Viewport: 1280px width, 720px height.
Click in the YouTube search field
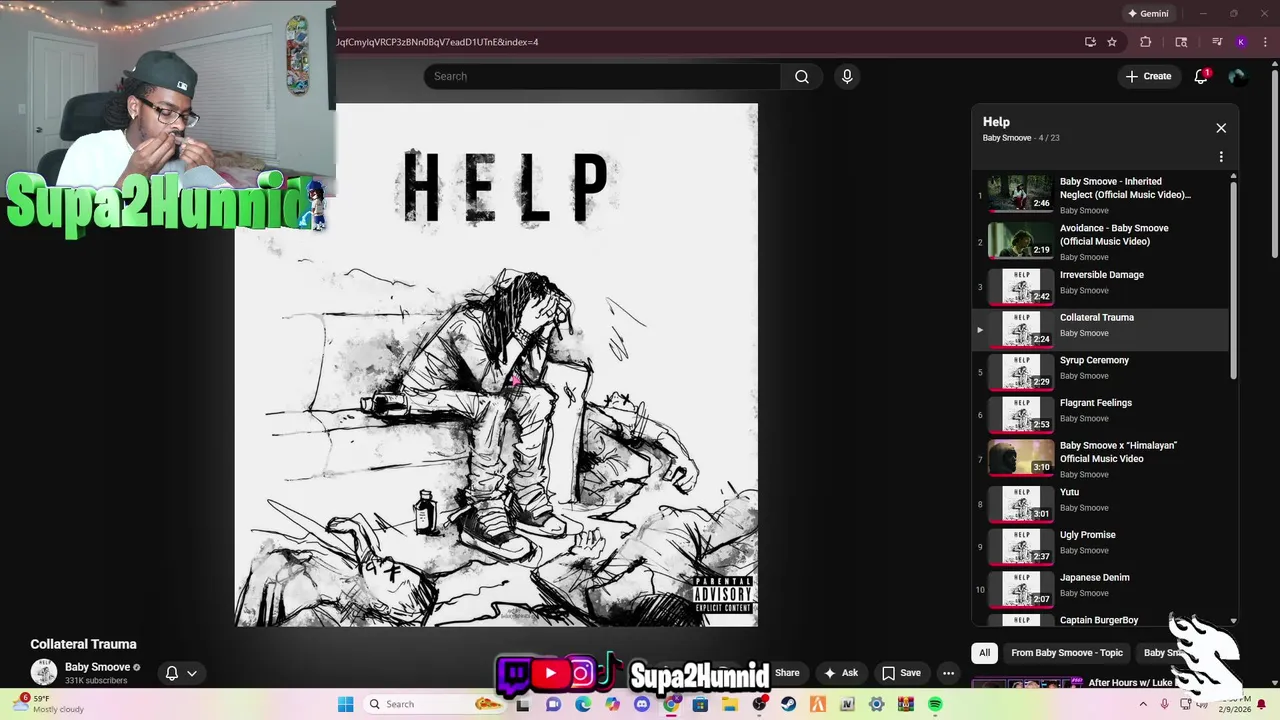point(602,76)
